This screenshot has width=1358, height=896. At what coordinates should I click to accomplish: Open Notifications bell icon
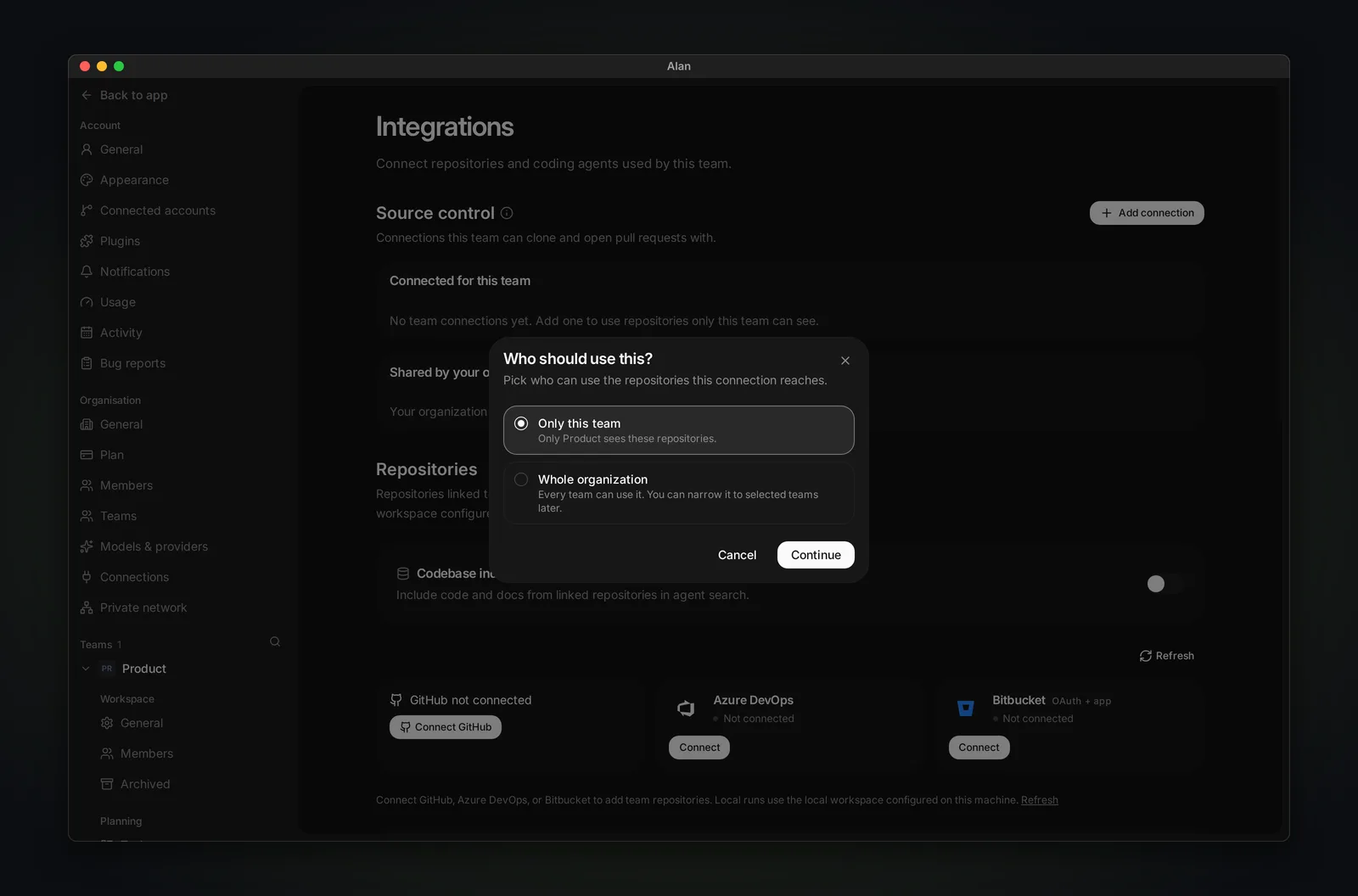click(87, 272)
